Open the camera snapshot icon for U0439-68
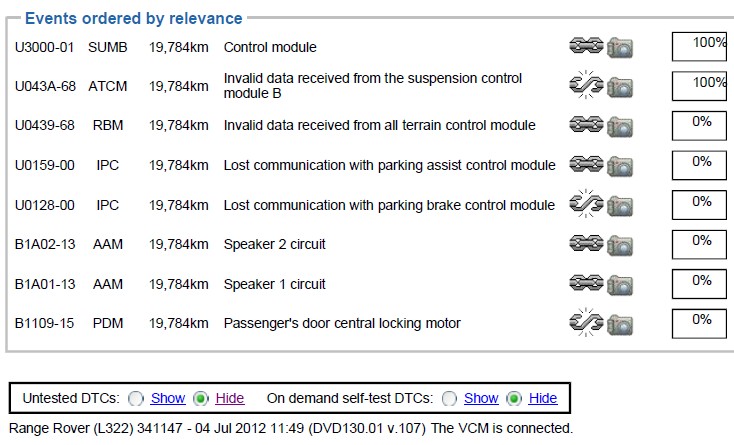 (x=620, y=127)
